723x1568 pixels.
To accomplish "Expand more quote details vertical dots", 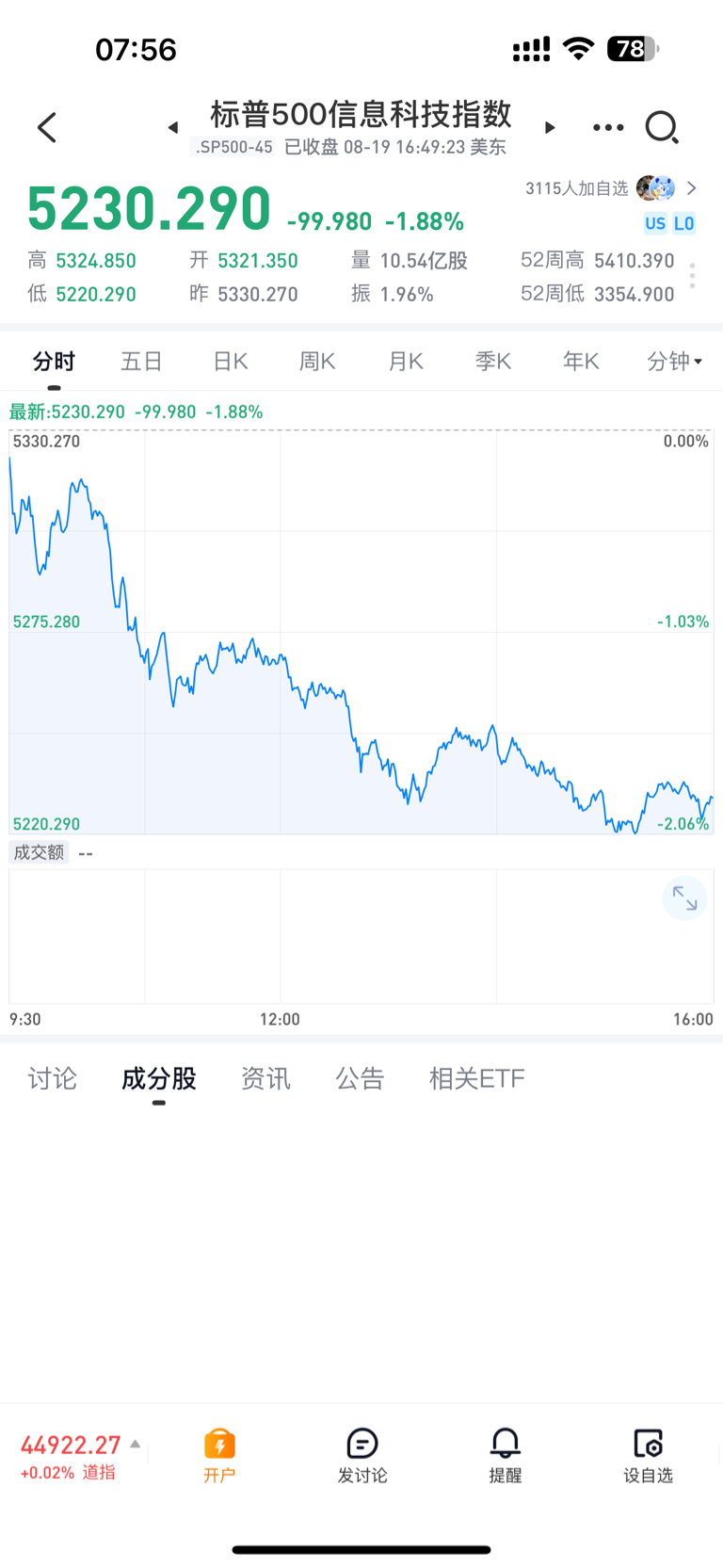I will 693,276.
